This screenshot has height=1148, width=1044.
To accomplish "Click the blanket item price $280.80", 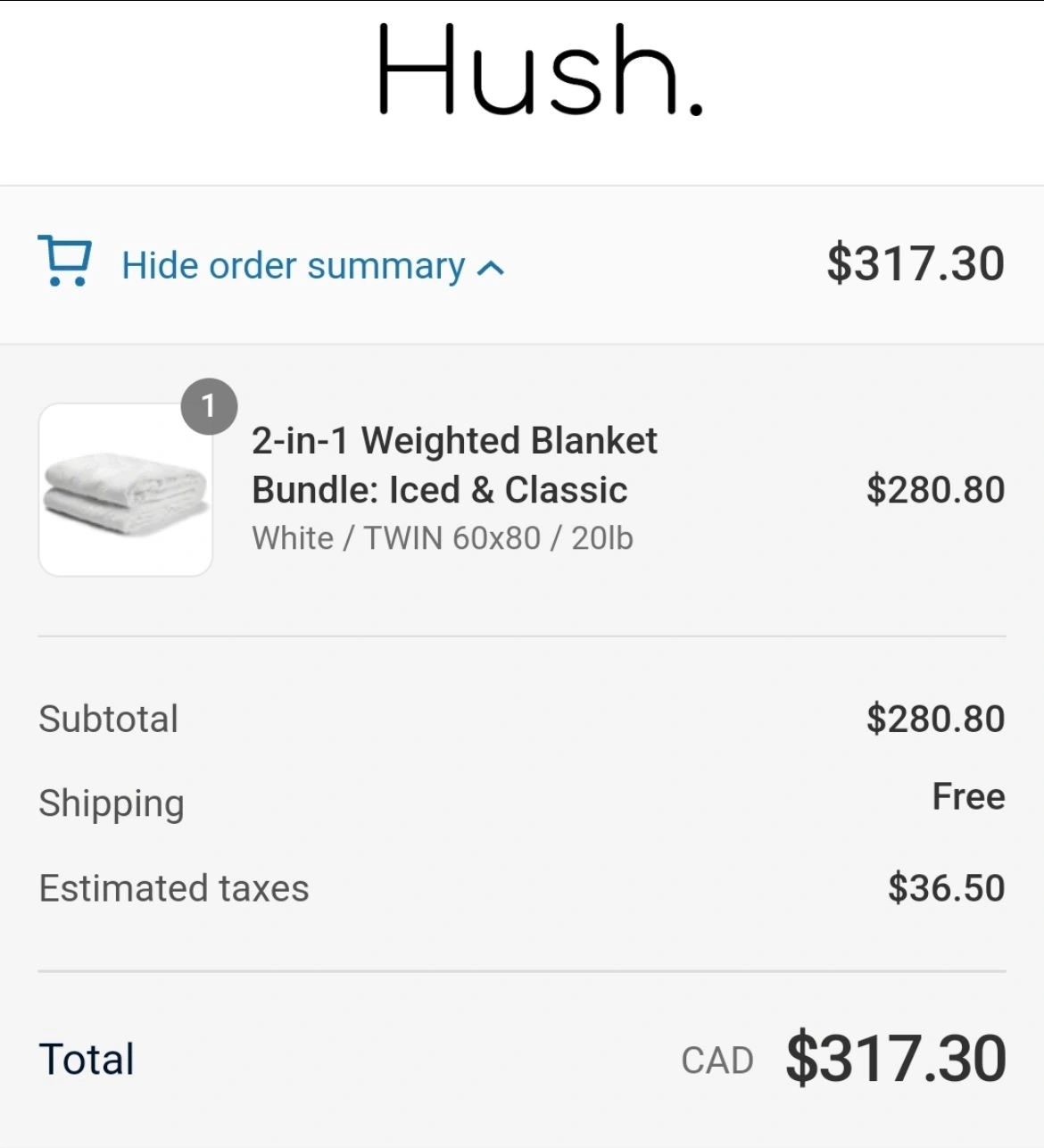I will tap(935, 489).
